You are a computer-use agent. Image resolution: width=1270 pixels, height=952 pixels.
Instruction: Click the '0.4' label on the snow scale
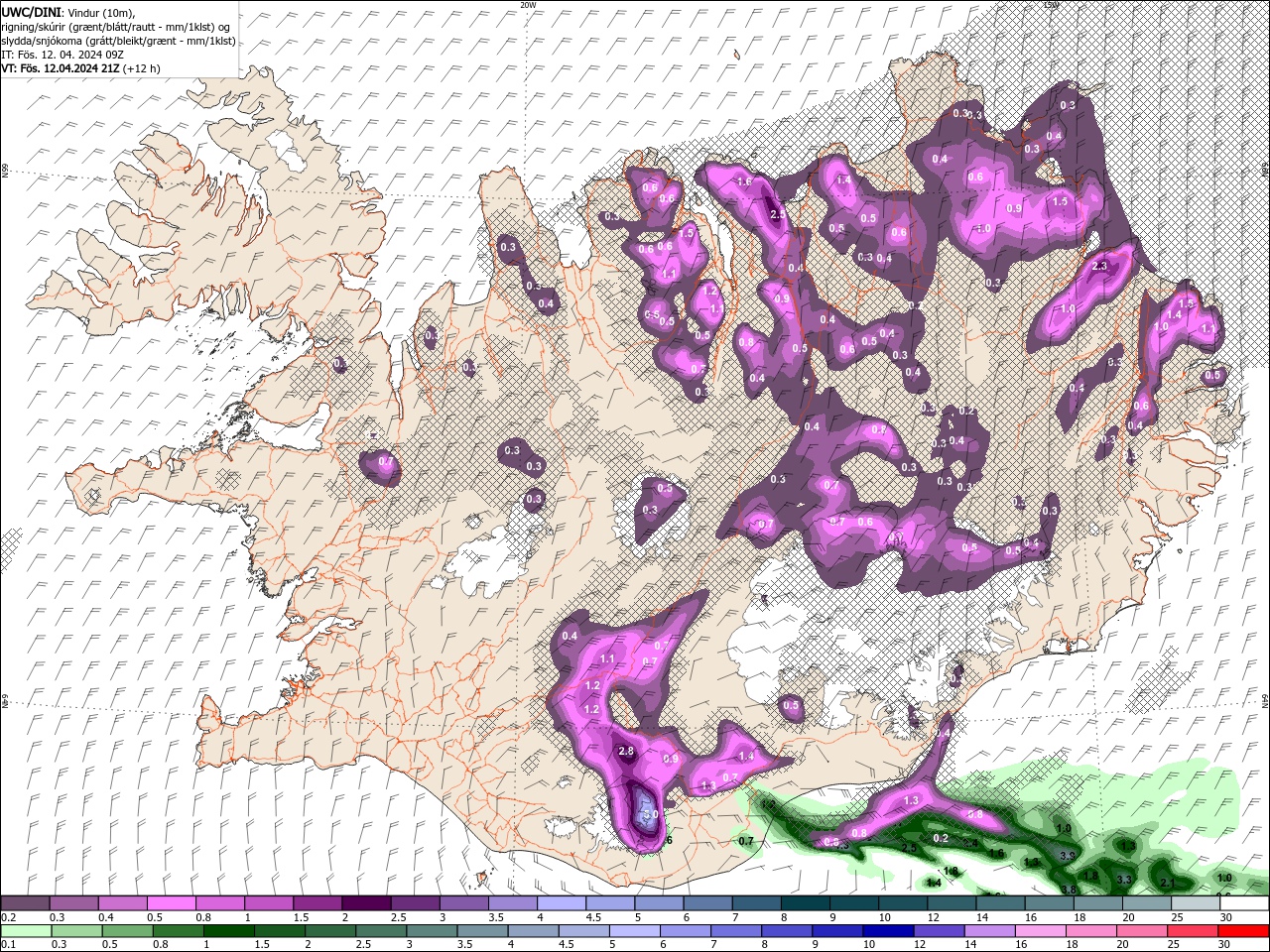[104, 917]
